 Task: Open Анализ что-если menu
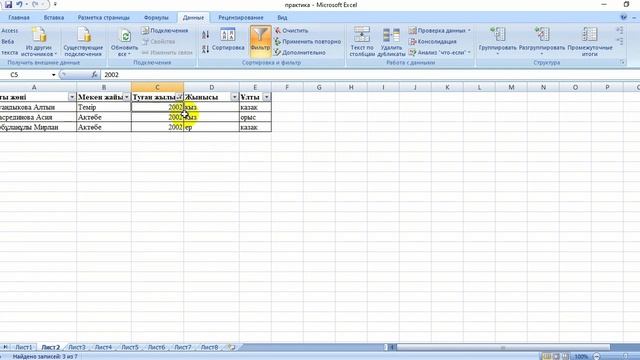(440, 53)
